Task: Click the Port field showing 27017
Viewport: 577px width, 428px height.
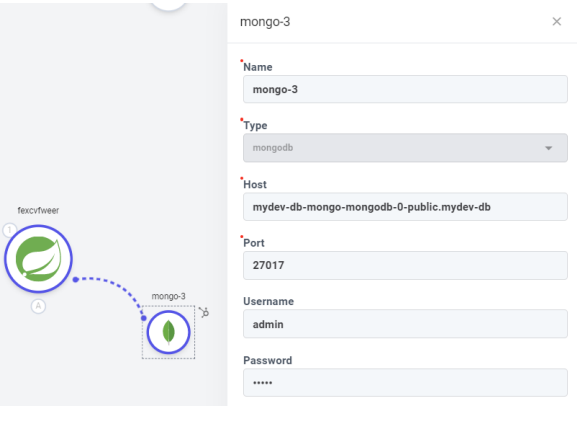Action: click(x=405, y=265)
